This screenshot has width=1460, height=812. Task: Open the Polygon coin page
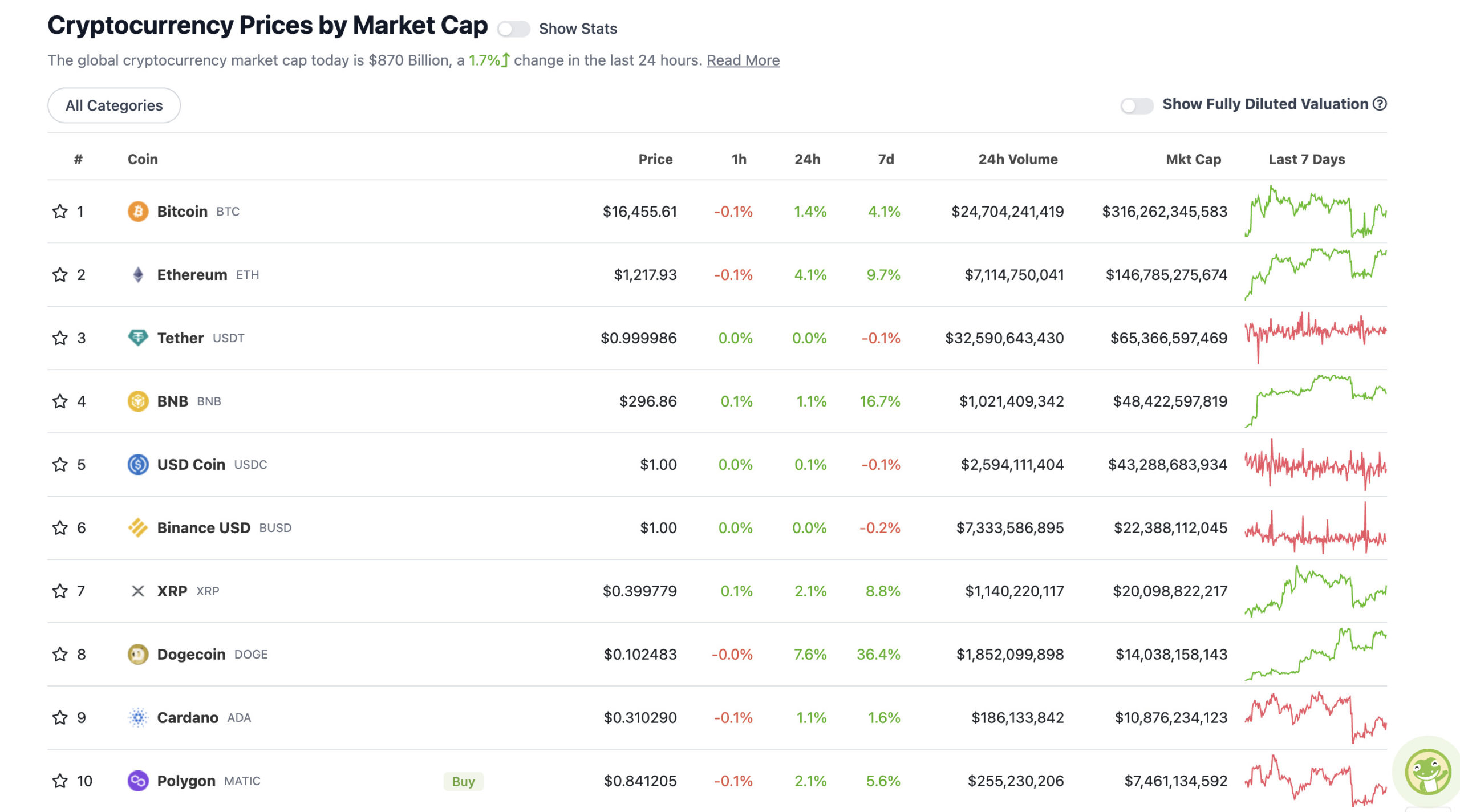186,781
